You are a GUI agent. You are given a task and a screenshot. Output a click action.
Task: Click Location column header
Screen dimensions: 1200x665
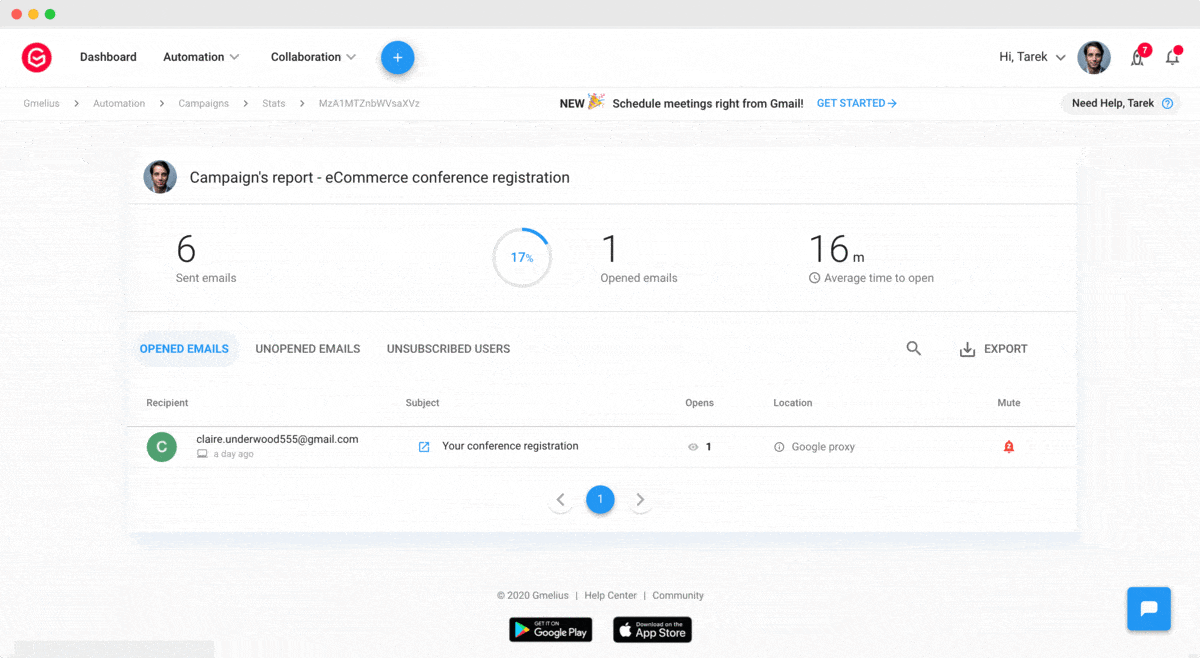pos(792,403)
